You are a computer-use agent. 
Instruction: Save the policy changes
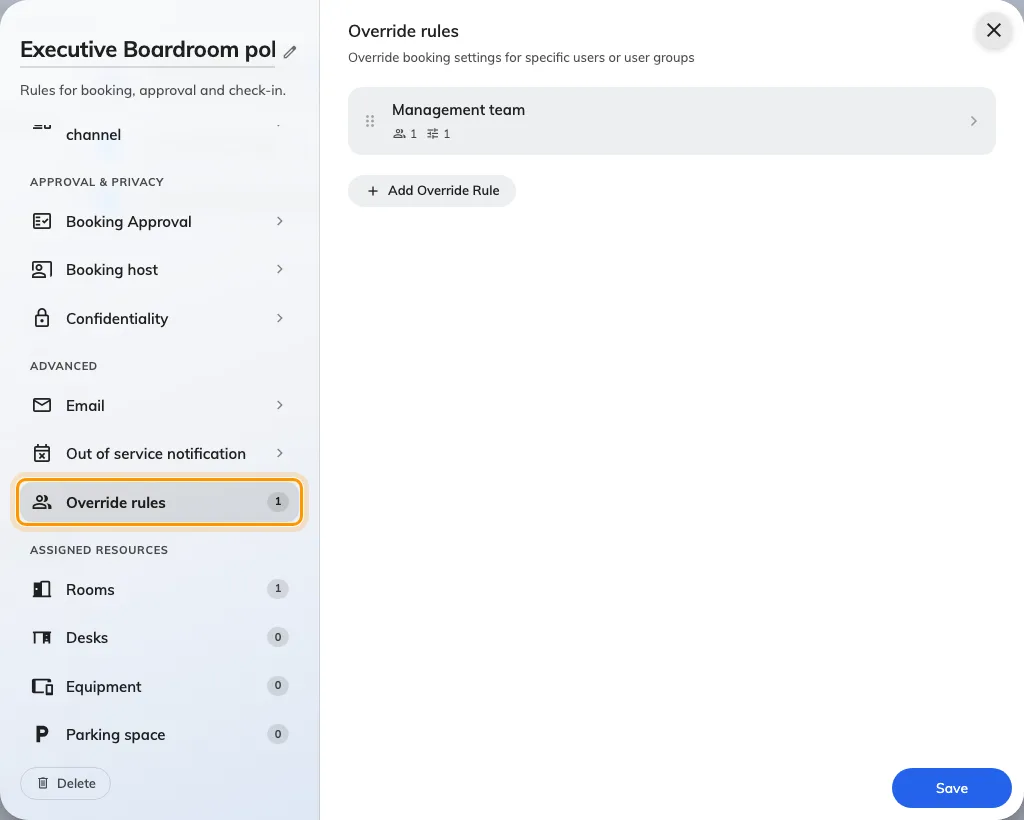952,788
